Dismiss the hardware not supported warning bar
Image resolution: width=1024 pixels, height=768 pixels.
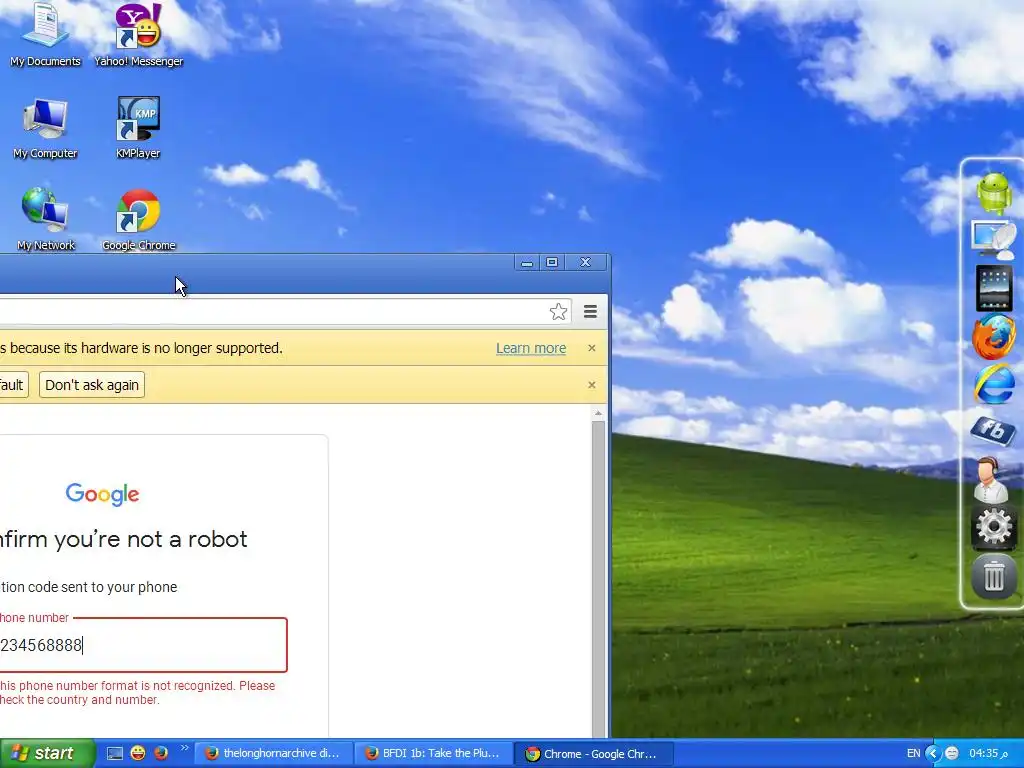(592, 348)
